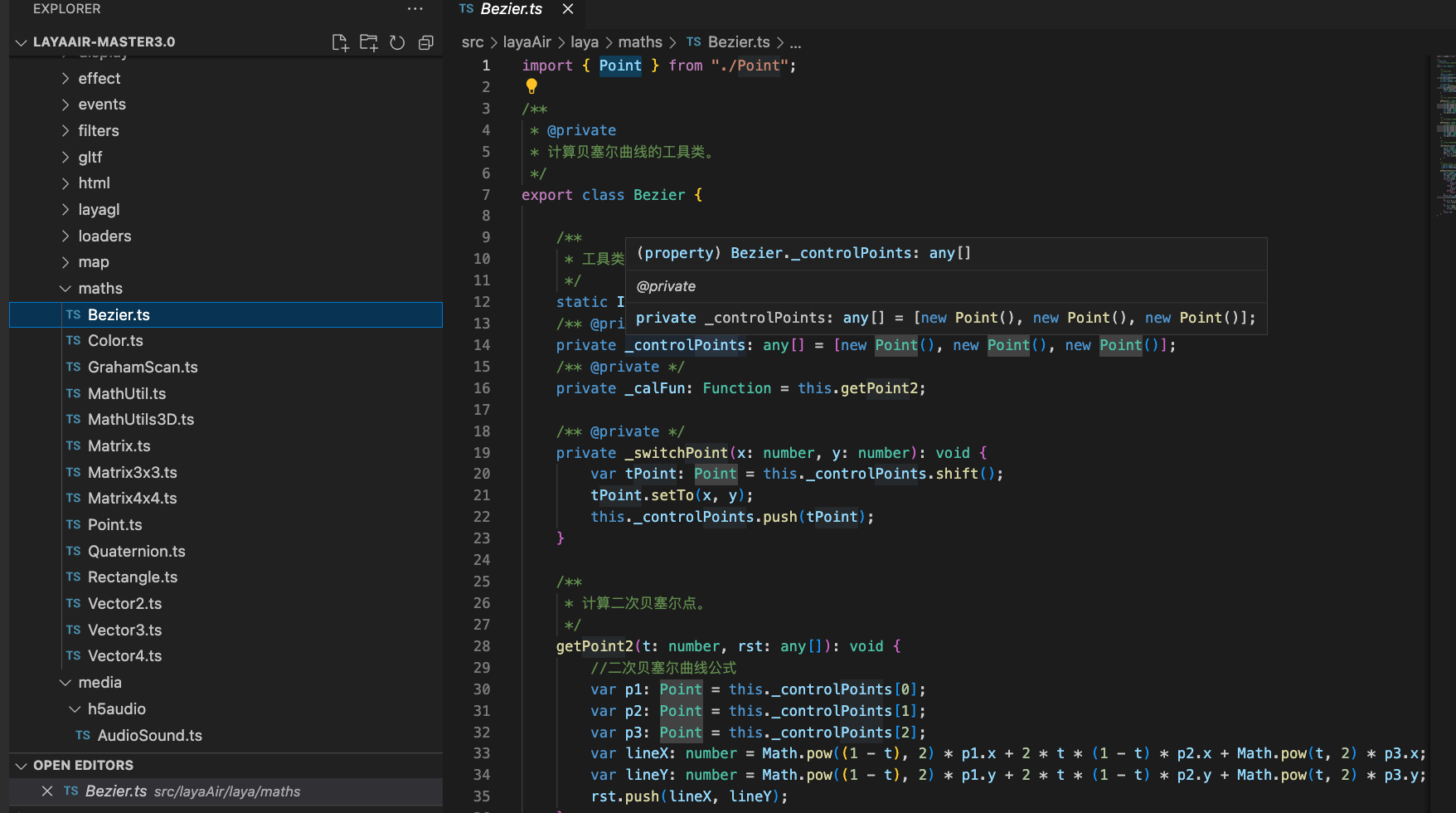Open Vector3.ts in the explorer
The image size is (1456, 813).
pyautogui.click(x=124, y=630)
